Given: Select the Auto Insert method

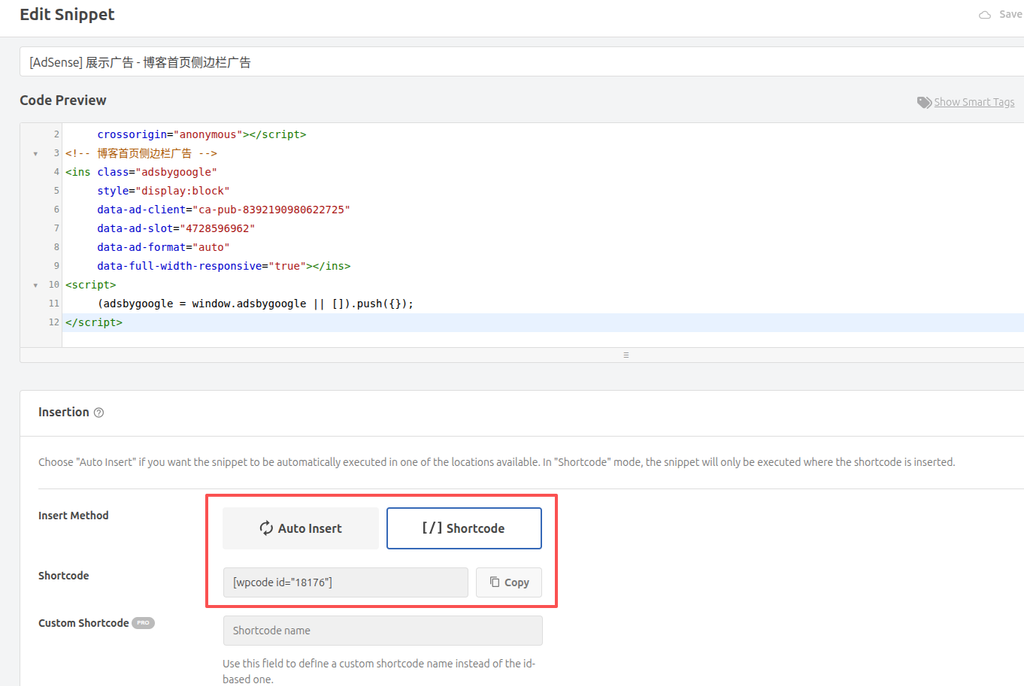Looking at the screenshot, I should [300, 528].
